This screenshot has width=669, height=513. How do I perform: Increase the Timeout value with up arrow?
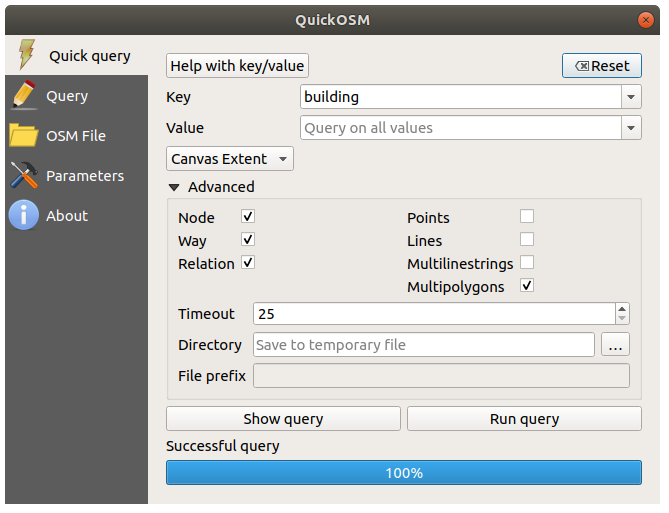[x=623, y=309]
